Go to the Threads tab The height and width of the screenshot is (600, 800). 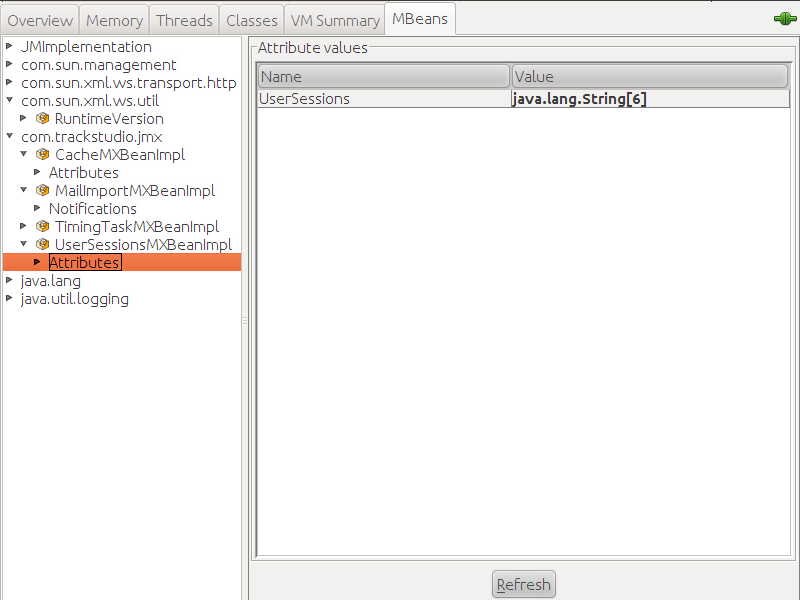pos(184,20)
